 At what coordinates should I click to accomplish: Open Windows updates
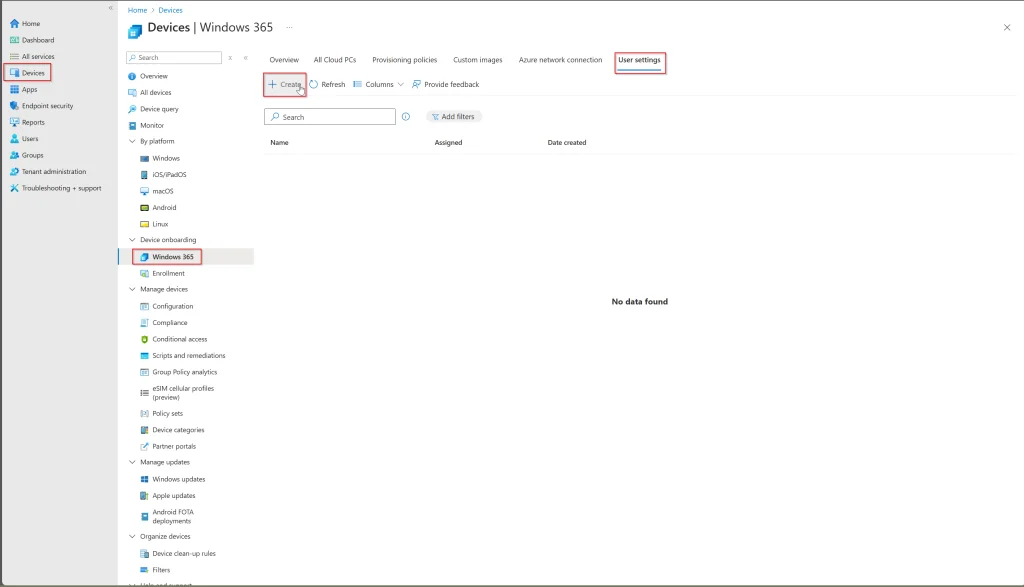[x=173, y=479]
